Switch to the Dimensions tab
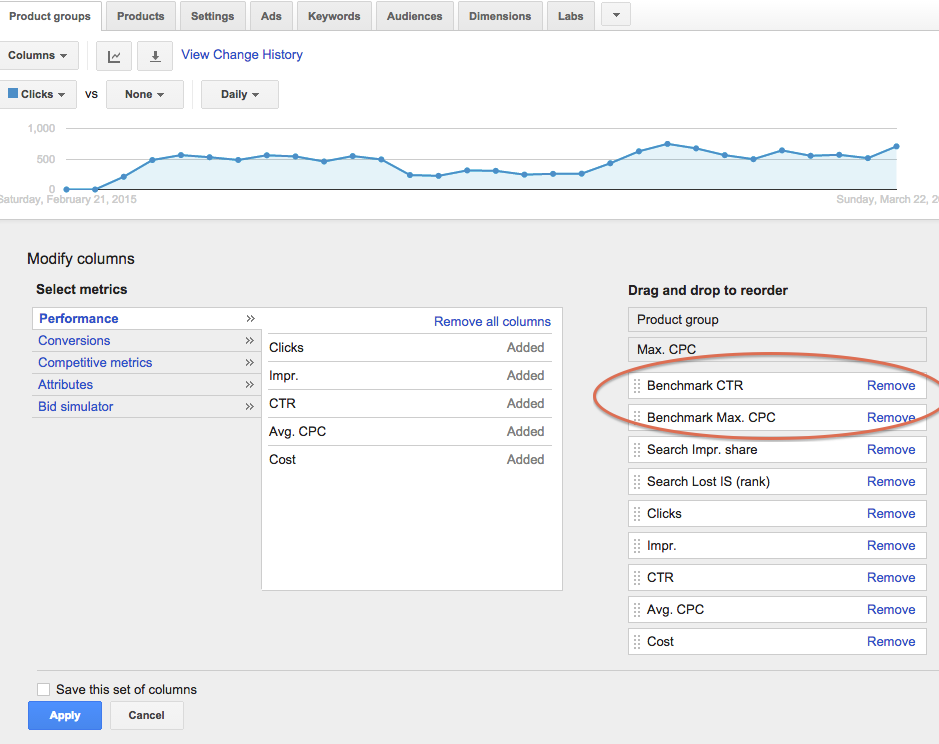Screen dimensions: 939x744 [500, 16]
